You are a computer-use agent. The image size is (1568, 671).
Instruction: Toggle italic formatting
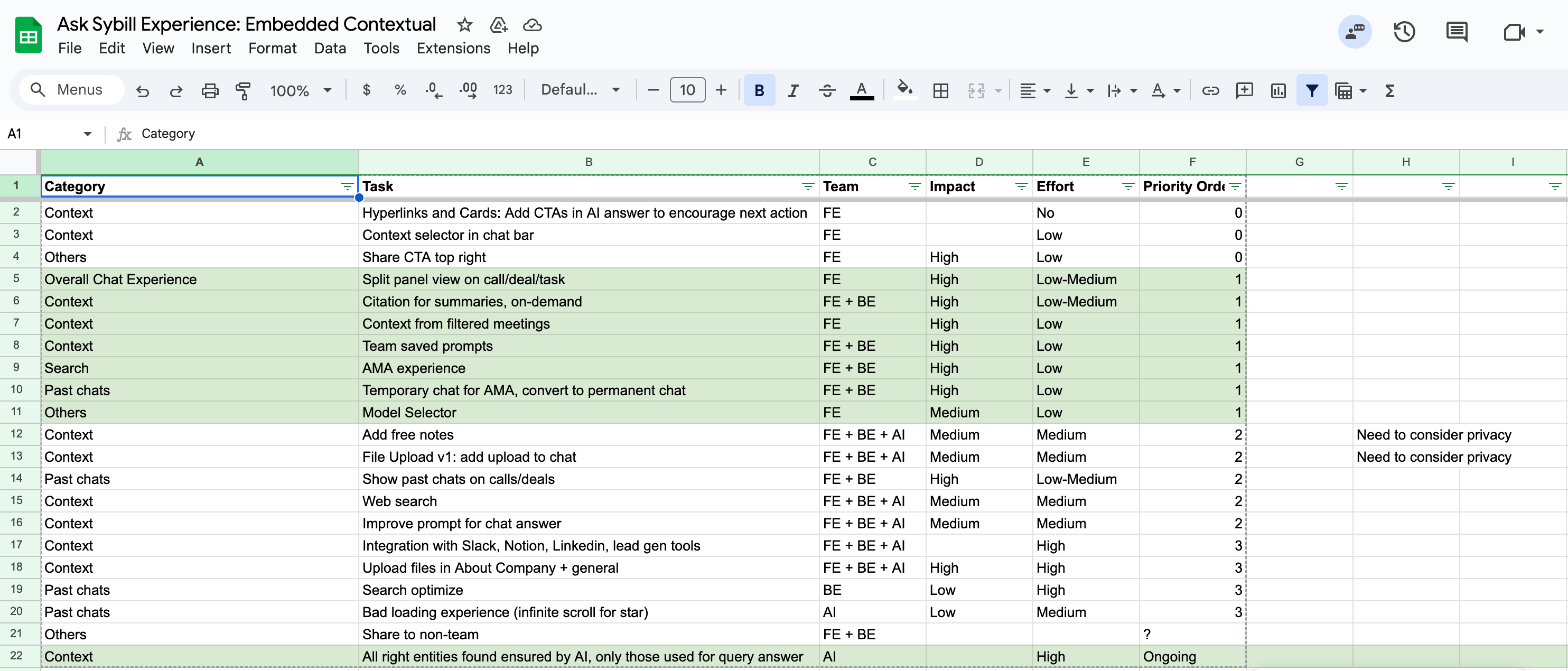pyautogui.click(x=792, y=91)
